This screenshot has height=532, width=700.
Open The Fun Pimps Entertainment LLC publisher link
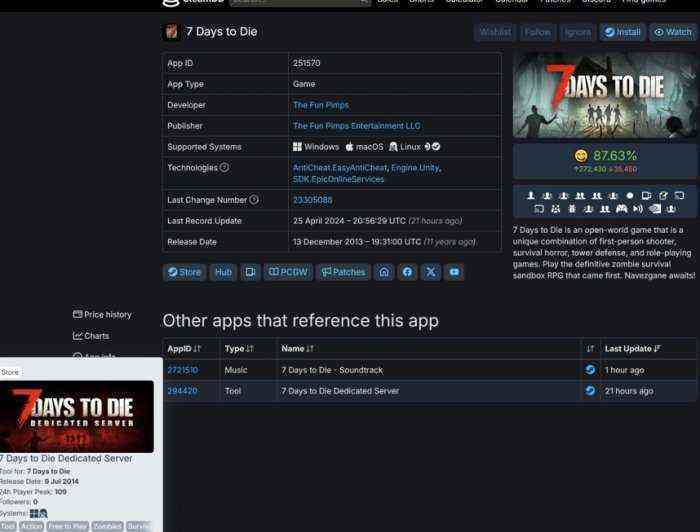pyautogui.click(x=357, y=126)
